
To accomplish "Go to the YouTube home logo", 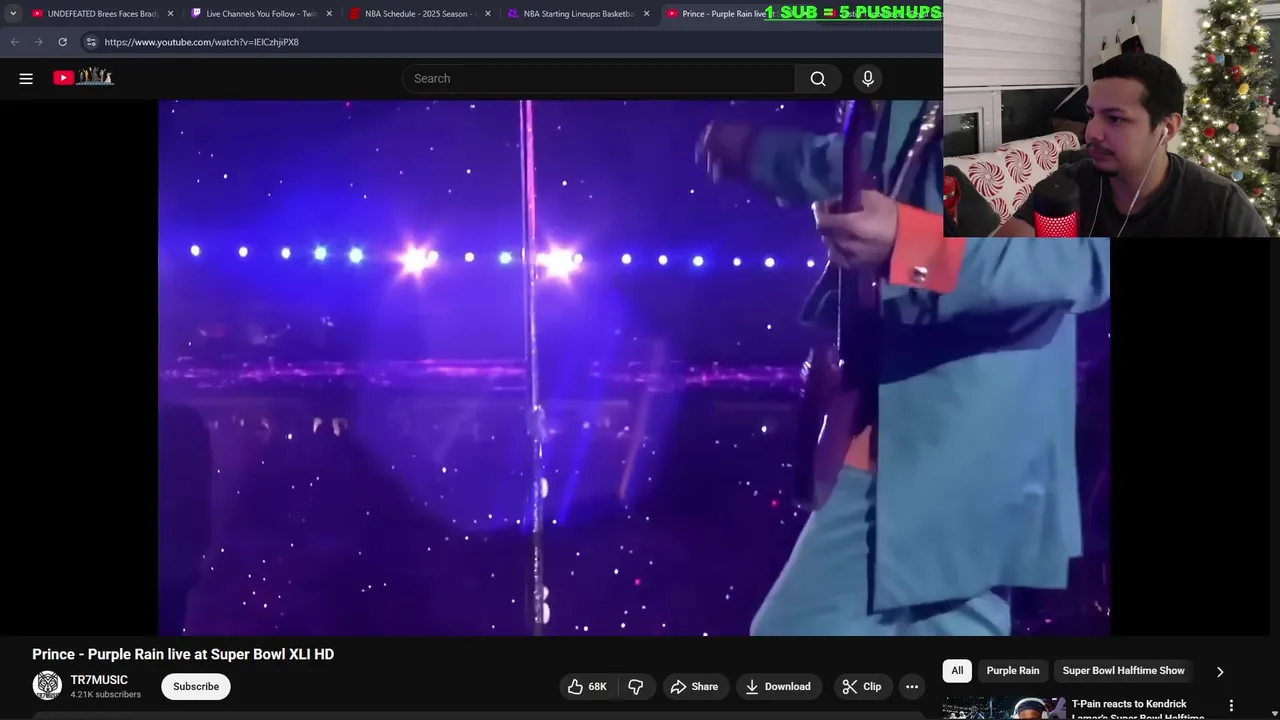I will tap(83, 77).
